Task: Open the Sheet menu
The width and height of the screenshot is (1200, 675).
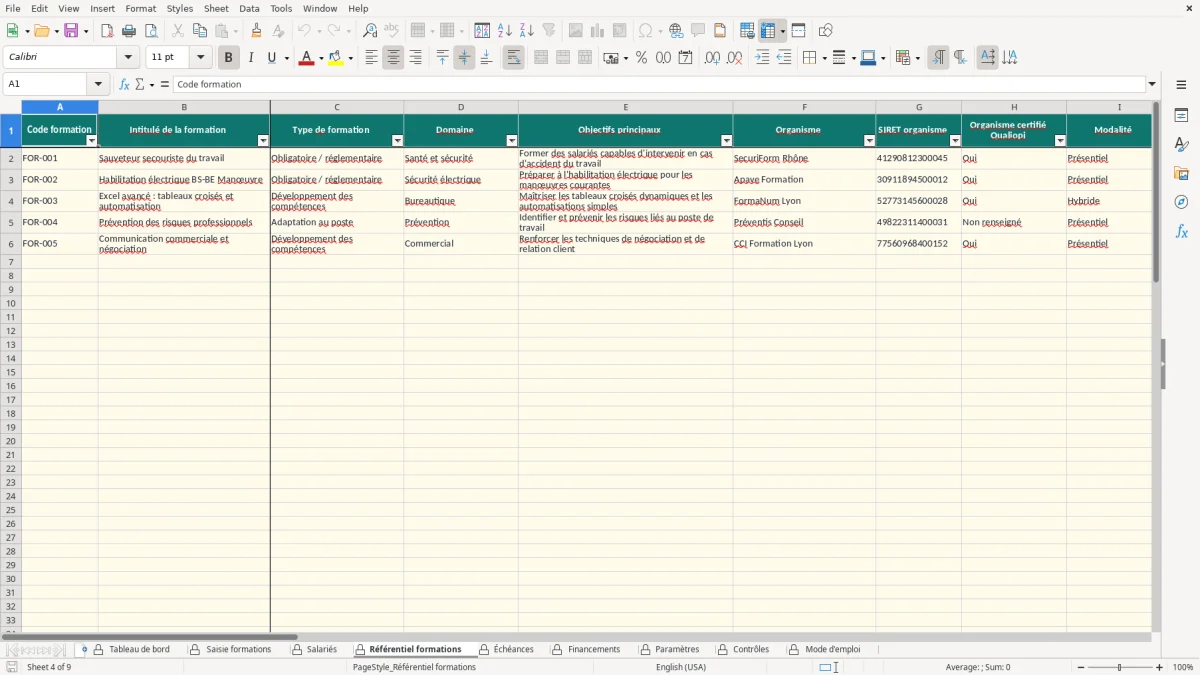Action: tap(216, 8)
